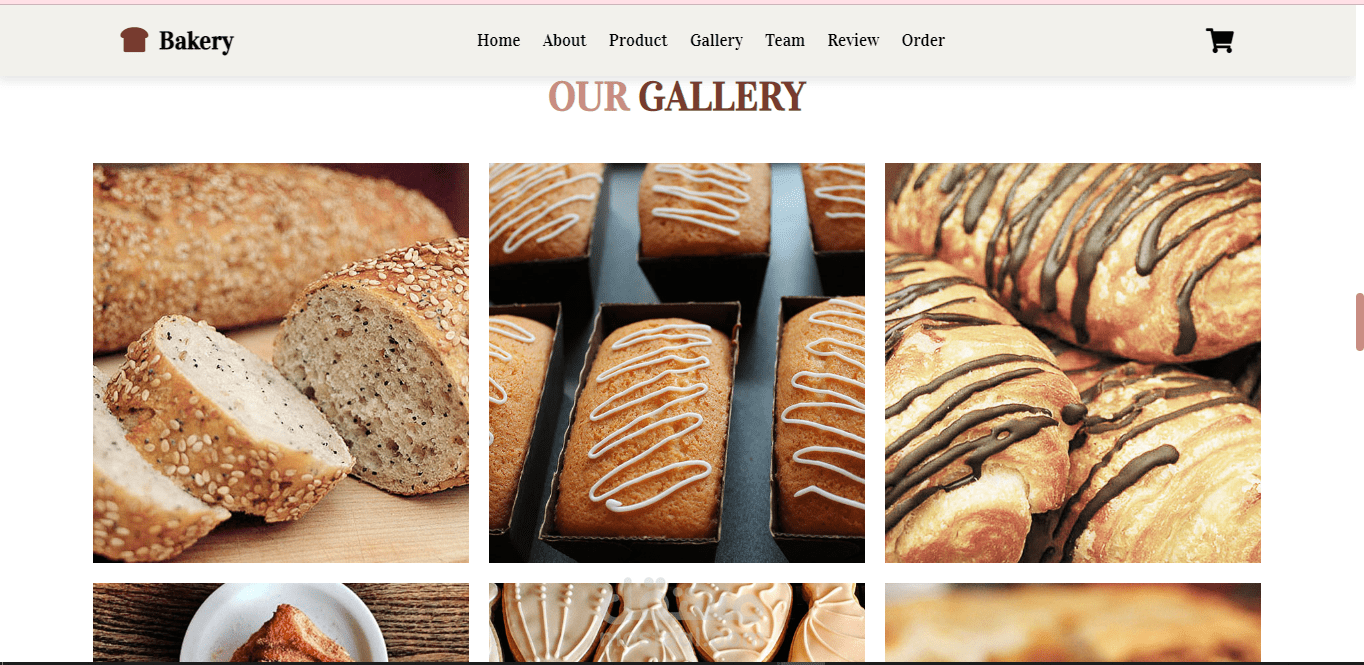Jump to the Team section
Viewport: 1364px width, 665px height.
pyautogui.click(x=785, y=40)
